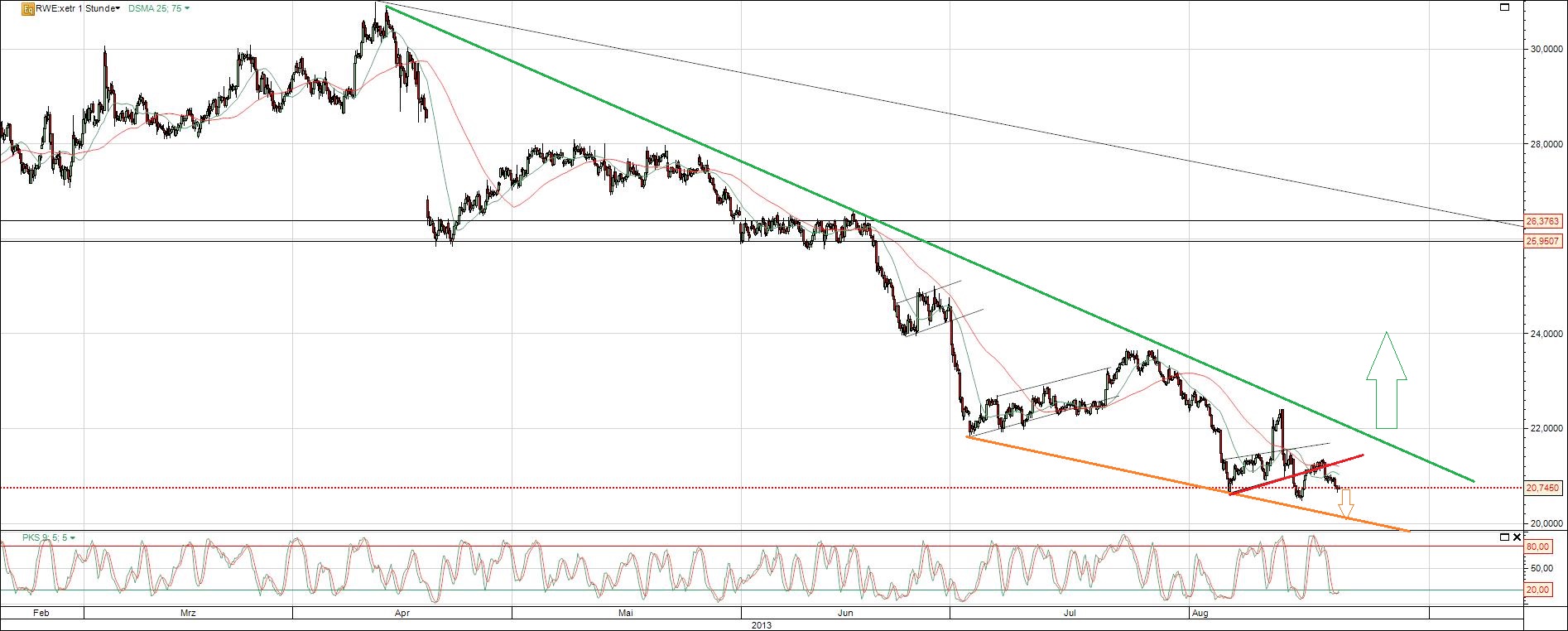Click the Aug month on time axis
Screen dimensions: 1568x631
pyautogui.click(x=1201, y=614)
